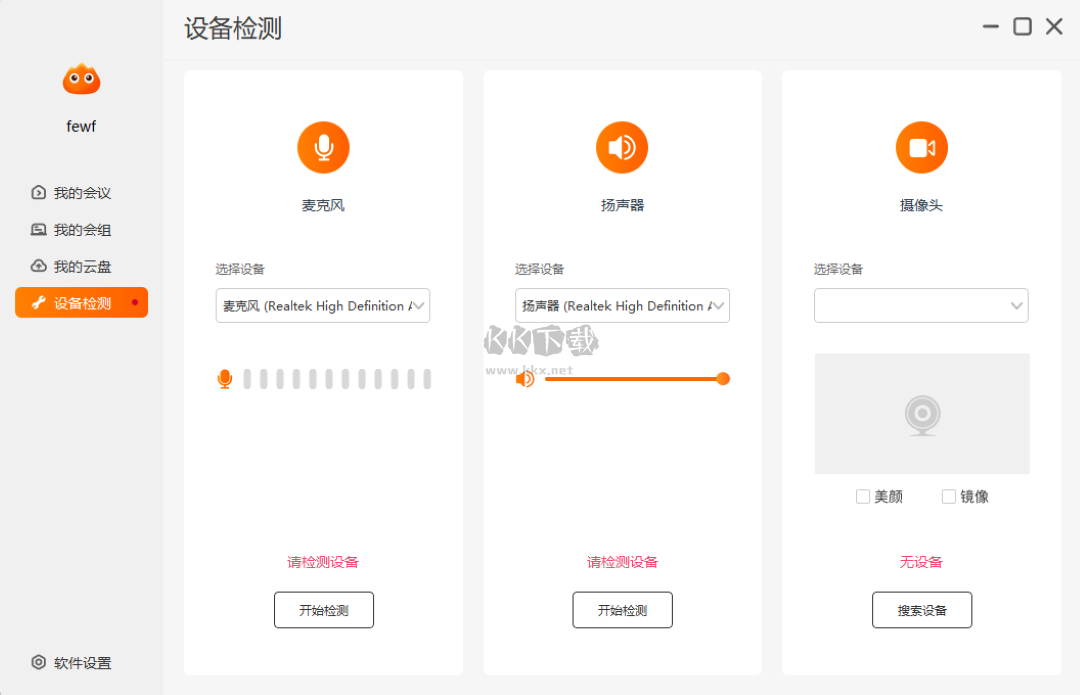Click the mute speaker icon beside volume slider
The height and width of the screenshot is (695, 1080).
tap(525, 379)
